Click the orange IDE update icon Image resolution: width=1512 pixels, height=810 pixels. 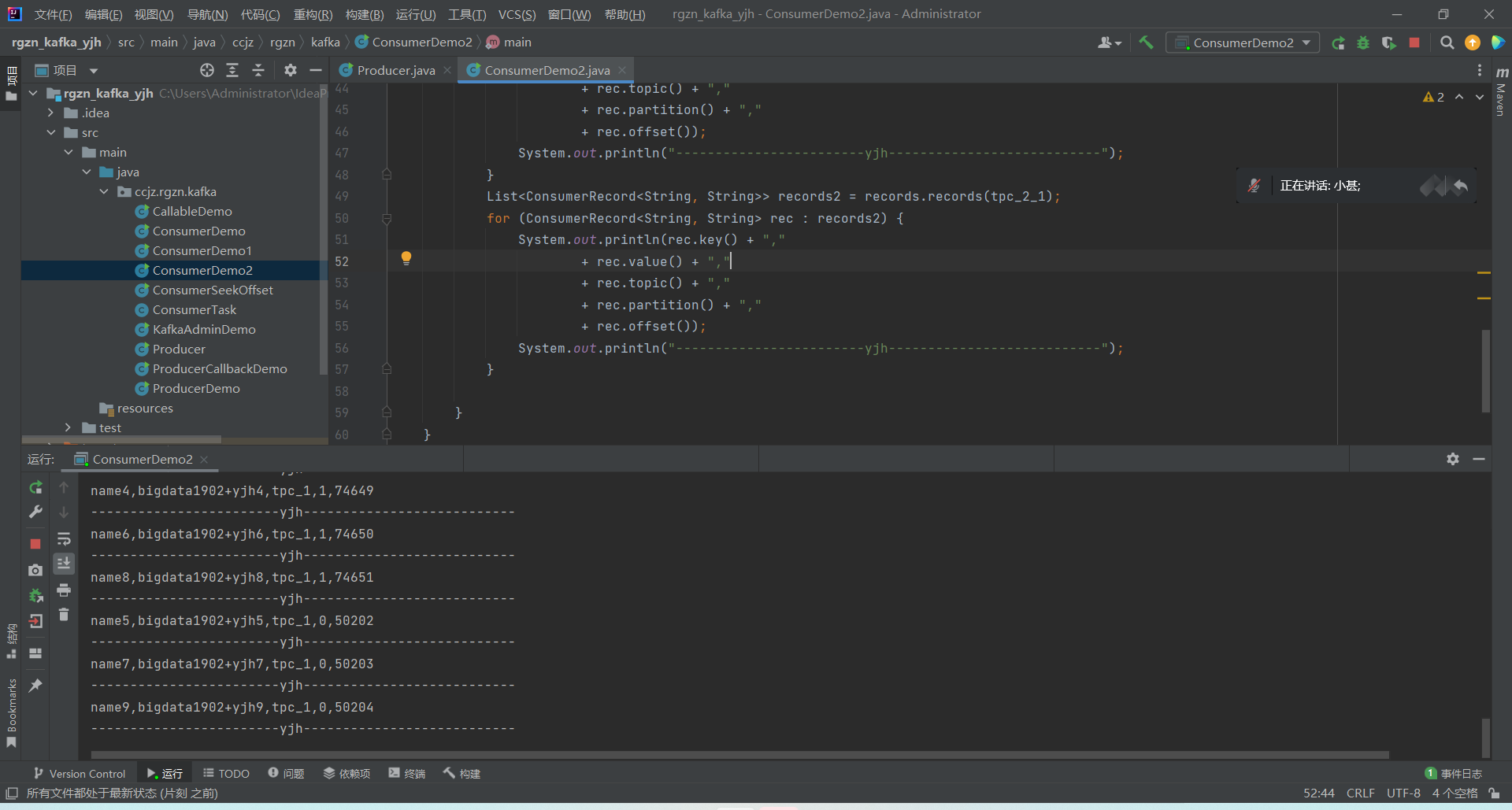1472,43
